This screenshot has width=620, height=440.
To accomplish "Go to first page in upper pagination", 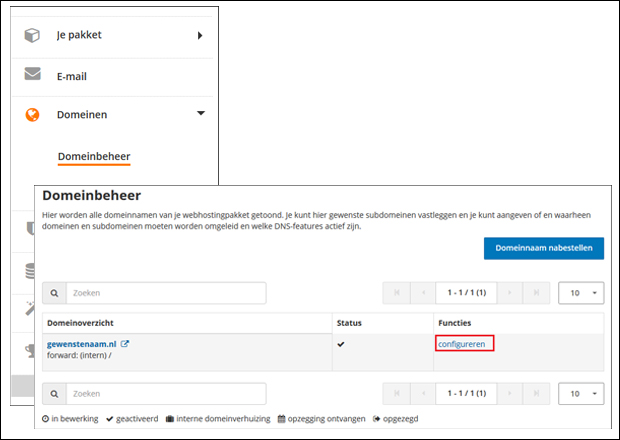I will (397, 293).
